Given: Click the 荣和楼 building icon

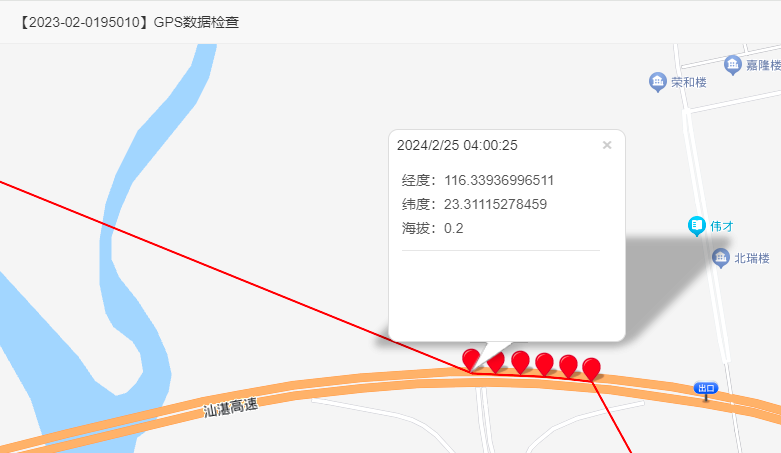Looking at the screenshot, I should click(658, 81).
